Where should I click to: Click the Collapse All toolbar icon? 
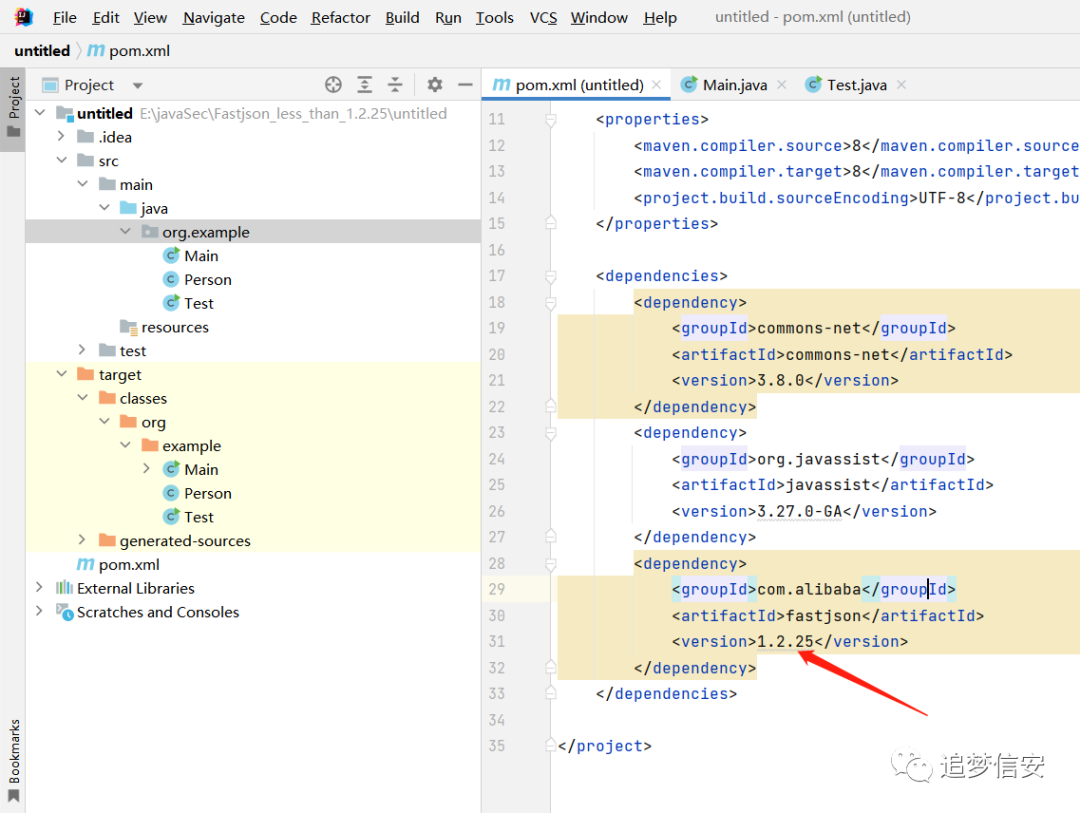[x=395, y=85]
